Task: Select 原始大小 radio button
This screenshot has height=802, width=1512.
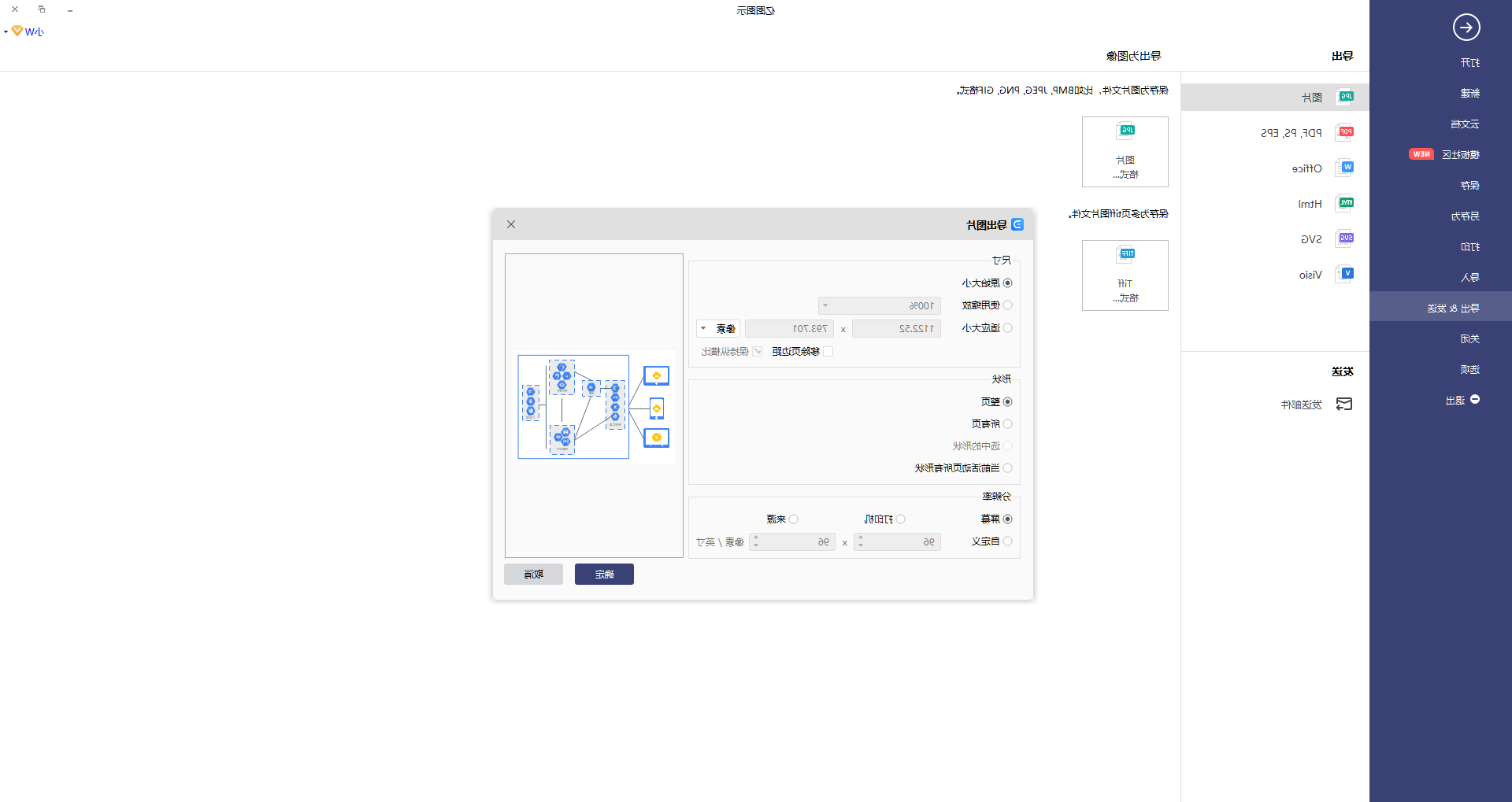Action: (1007, 283)
